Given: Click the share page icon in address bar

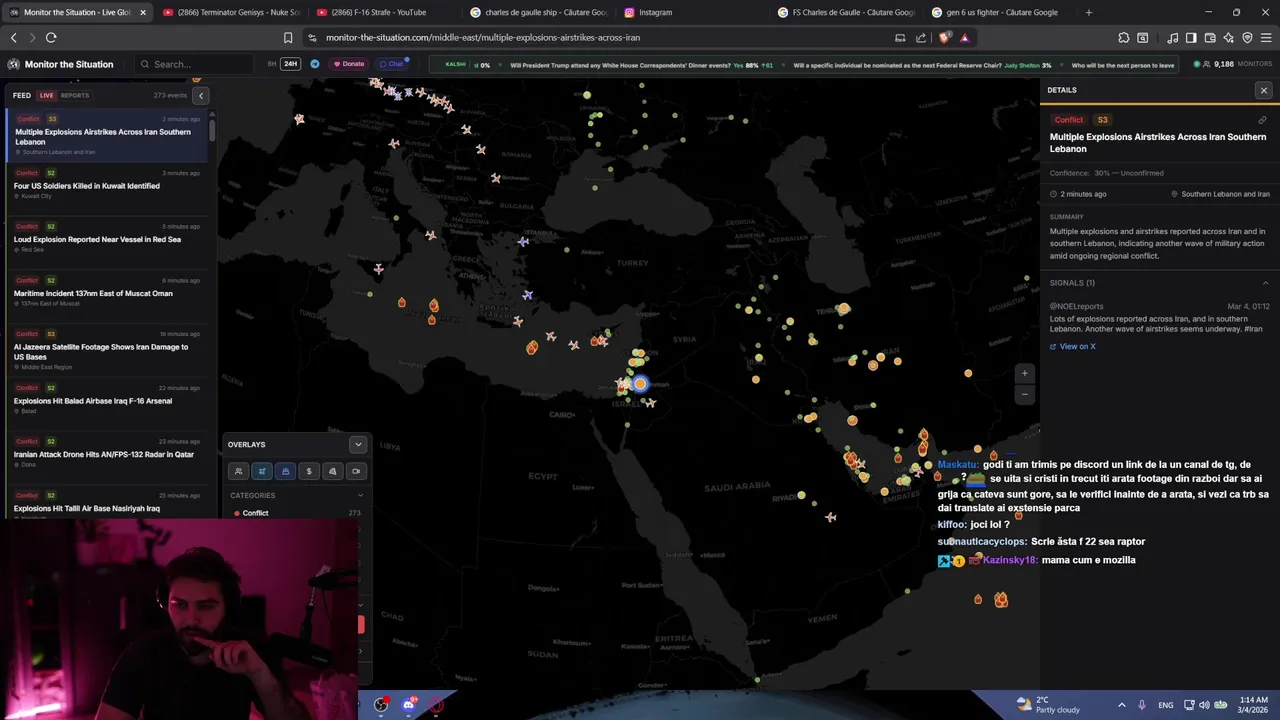Looking at the screenshot, I should tap(919, 37).
